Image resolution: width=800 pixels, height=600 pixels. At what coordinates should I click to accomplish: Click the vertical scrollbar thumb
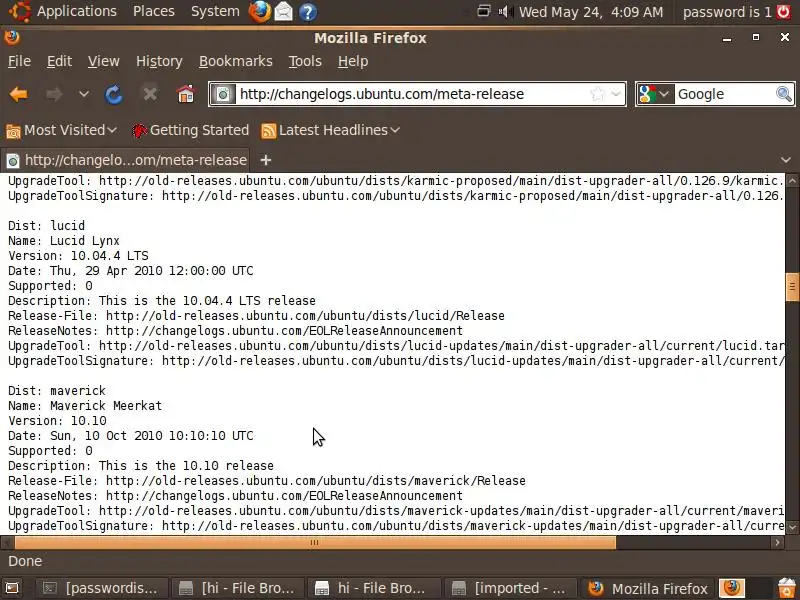coord(792,287)
